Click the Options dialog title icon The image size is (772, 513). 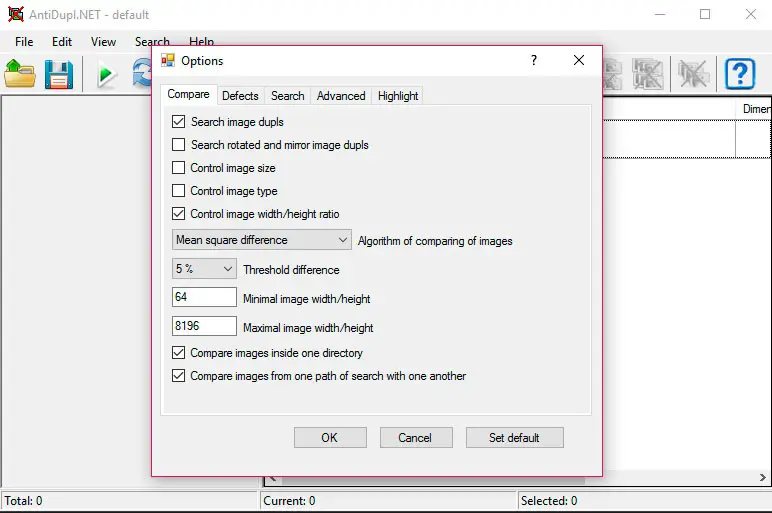[x=168, y=61]
